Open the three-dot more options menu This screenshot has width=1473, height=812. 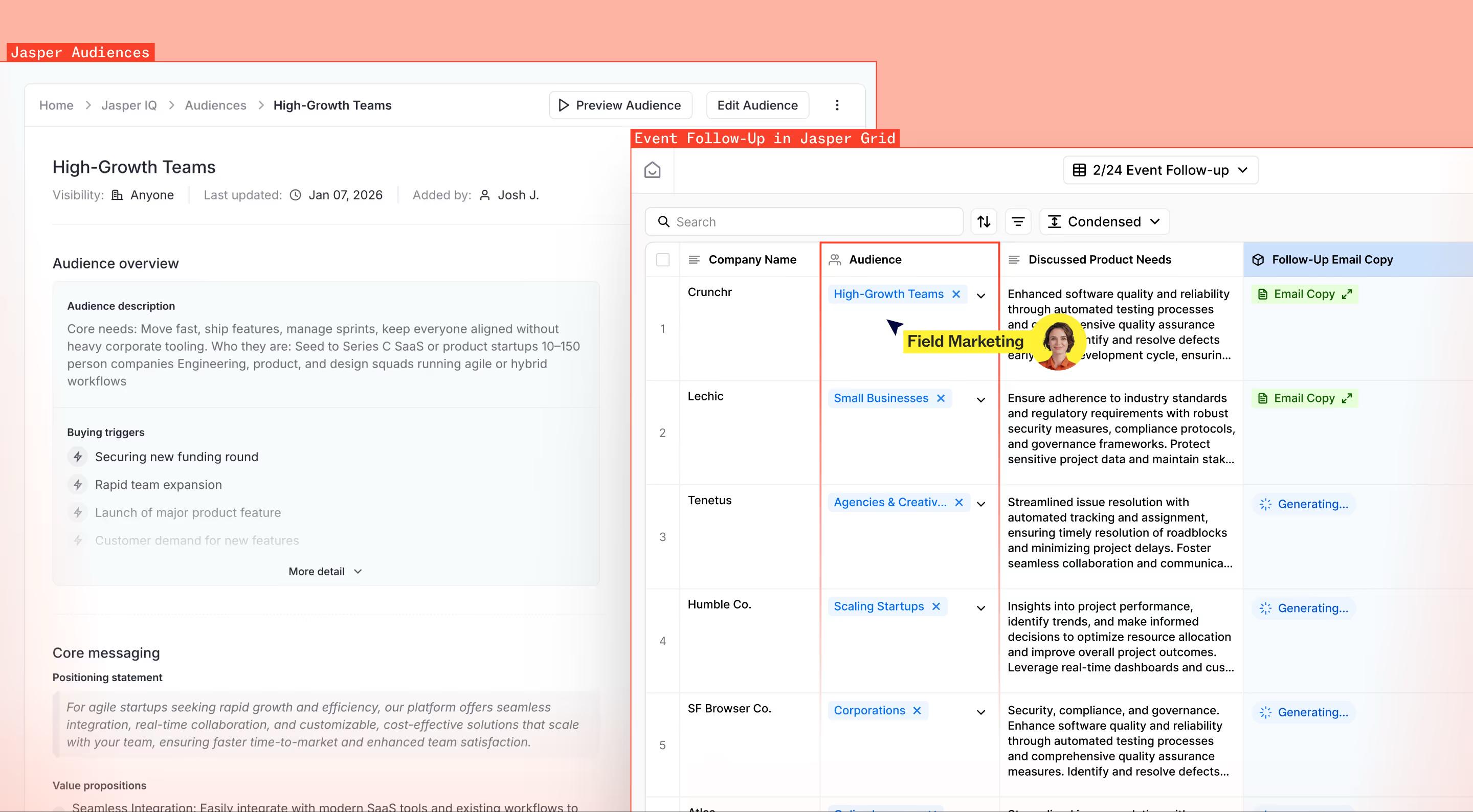click(x=837, y=105)
